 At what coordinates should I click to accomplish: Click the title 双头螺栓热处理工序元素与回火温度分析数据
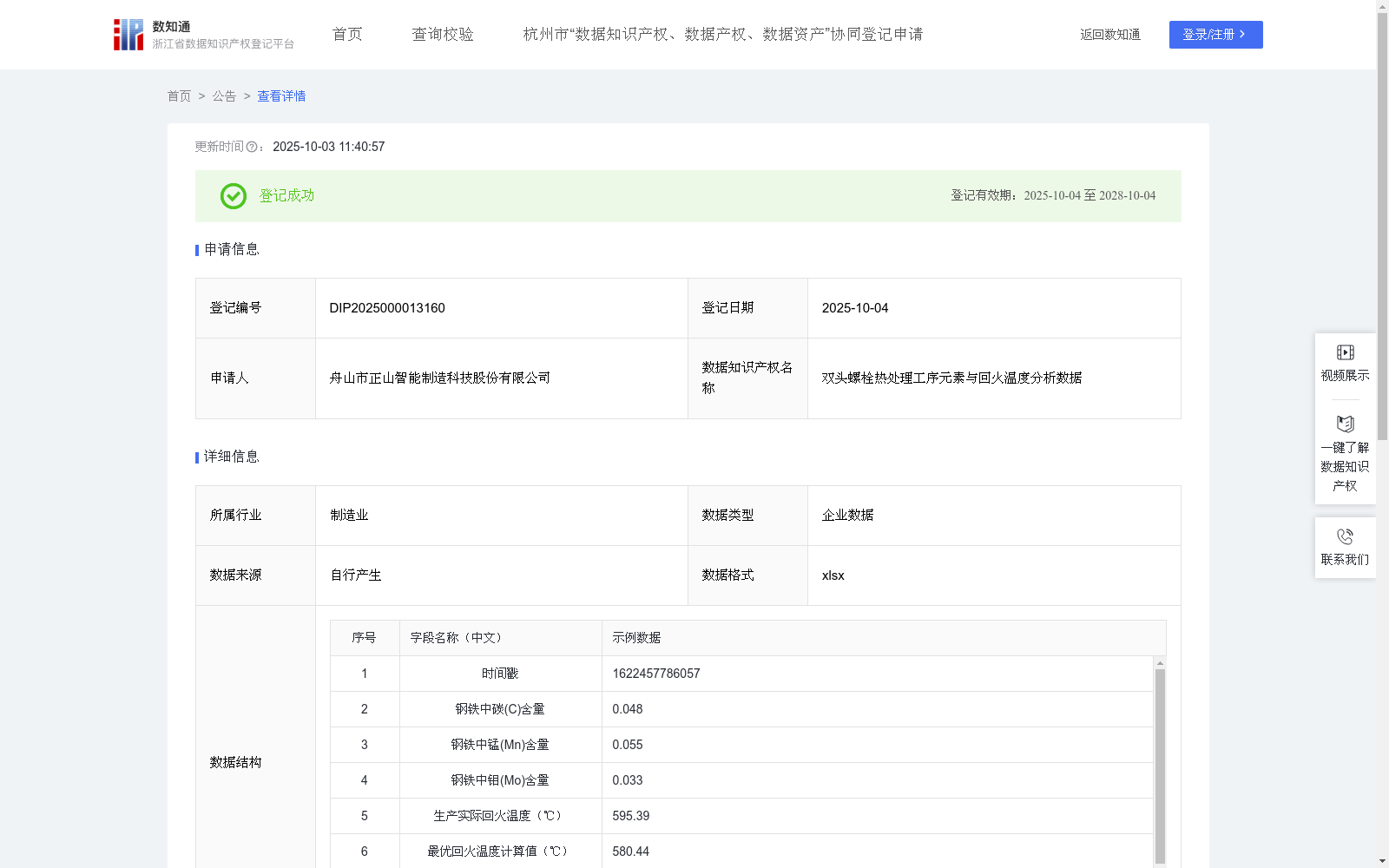point(951,378)
